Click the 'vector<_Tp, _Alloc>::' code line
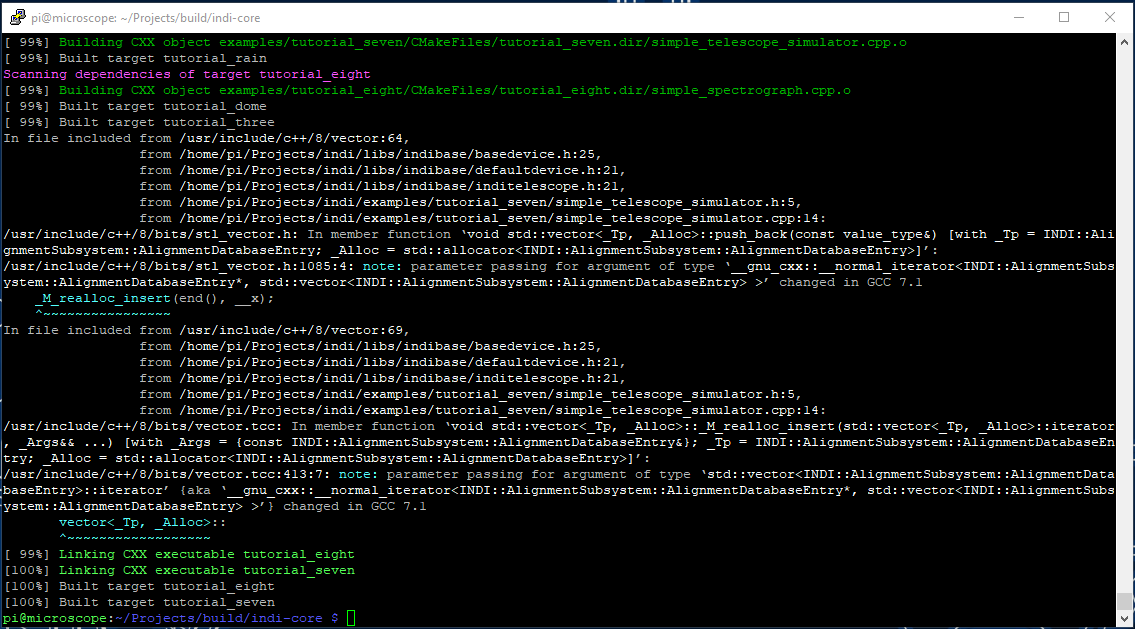 (x=143, y=522)
